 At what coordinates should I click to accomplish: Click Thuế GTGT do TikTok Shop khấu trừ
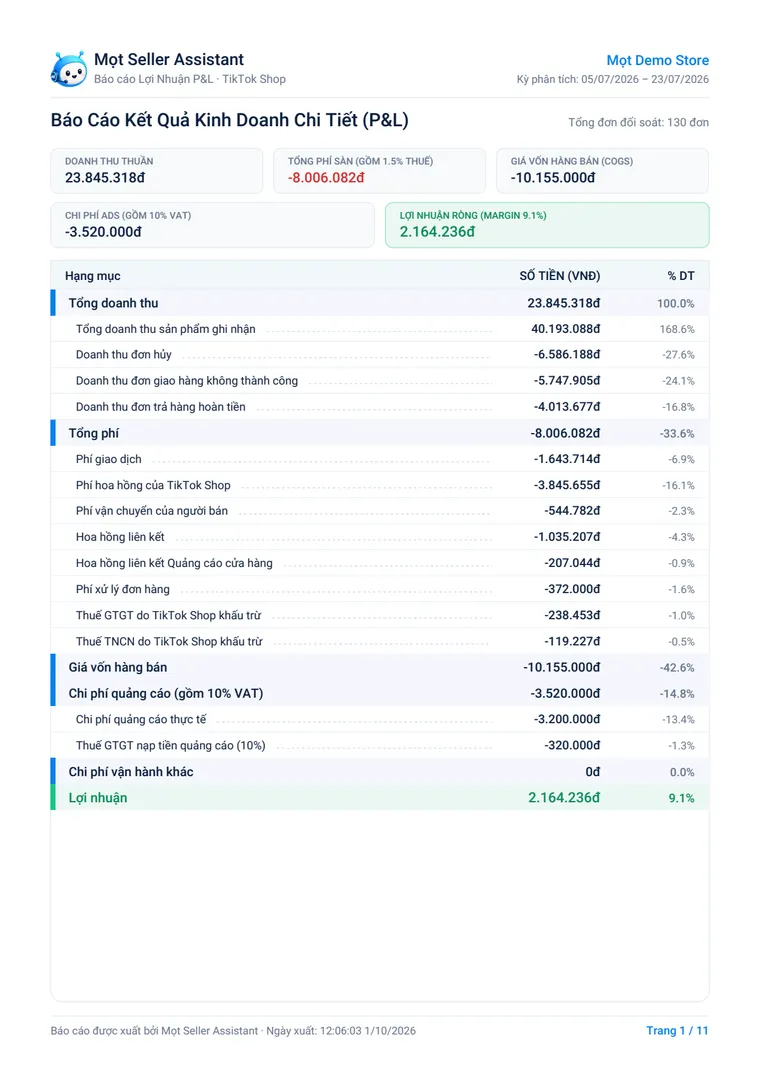(x=168, y=615)
